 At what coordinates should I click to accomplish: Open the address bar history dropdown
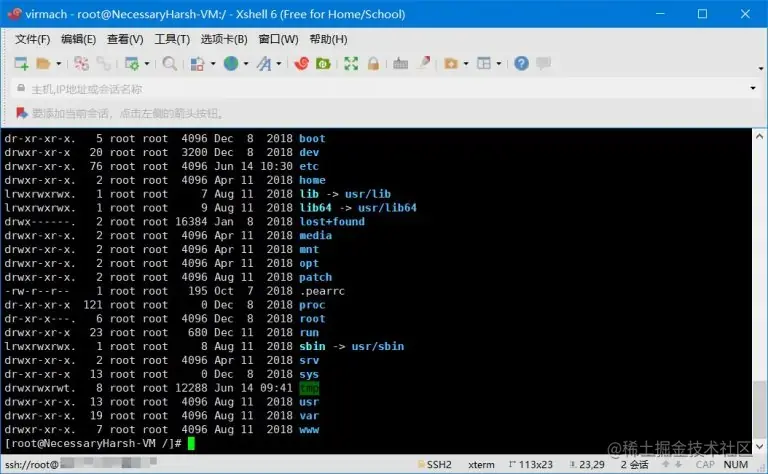(753, 88)
